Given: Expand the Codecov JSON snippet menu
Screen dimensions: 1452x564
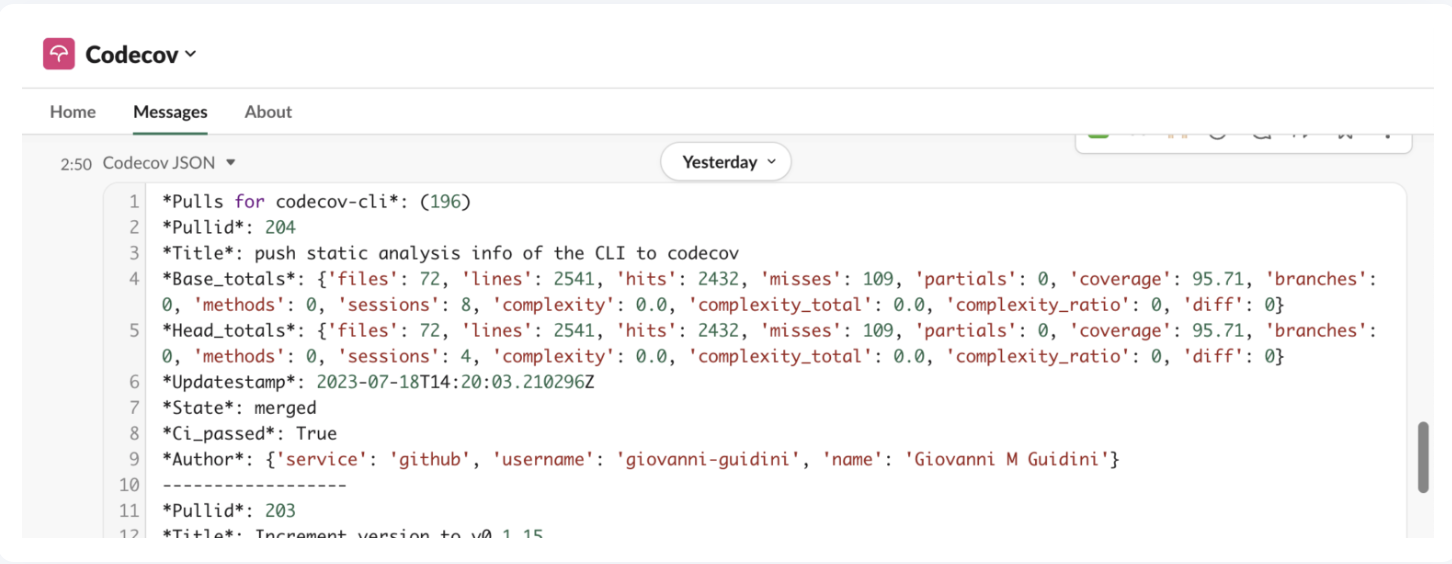Looking at the screenshot, I should tap(231, 162).
